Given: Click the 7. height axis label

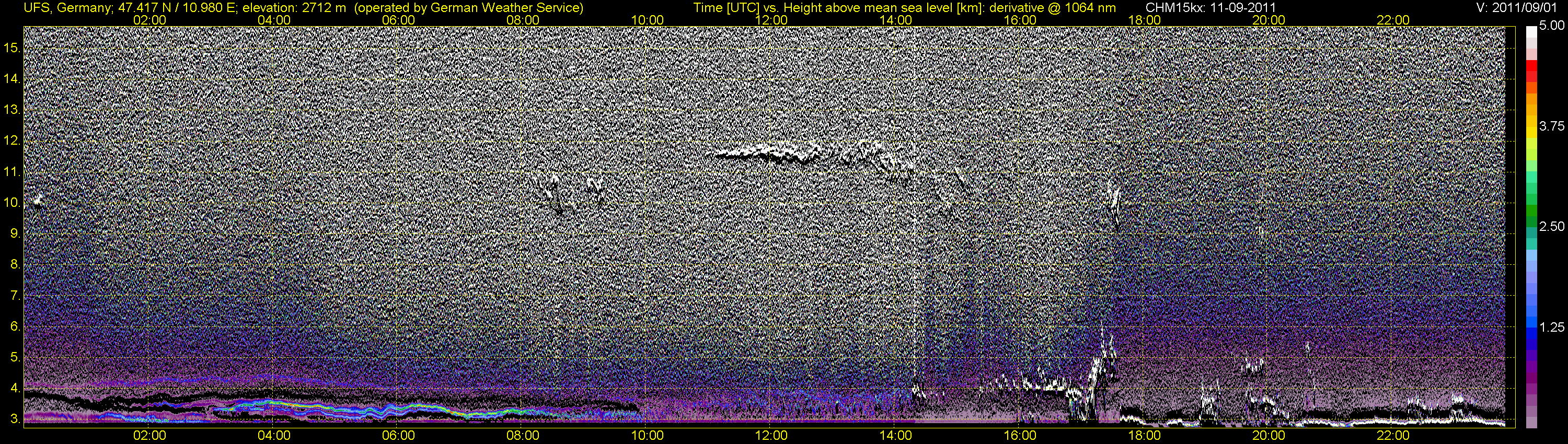Looking at the screenshot, I should (x=15, y=296).
